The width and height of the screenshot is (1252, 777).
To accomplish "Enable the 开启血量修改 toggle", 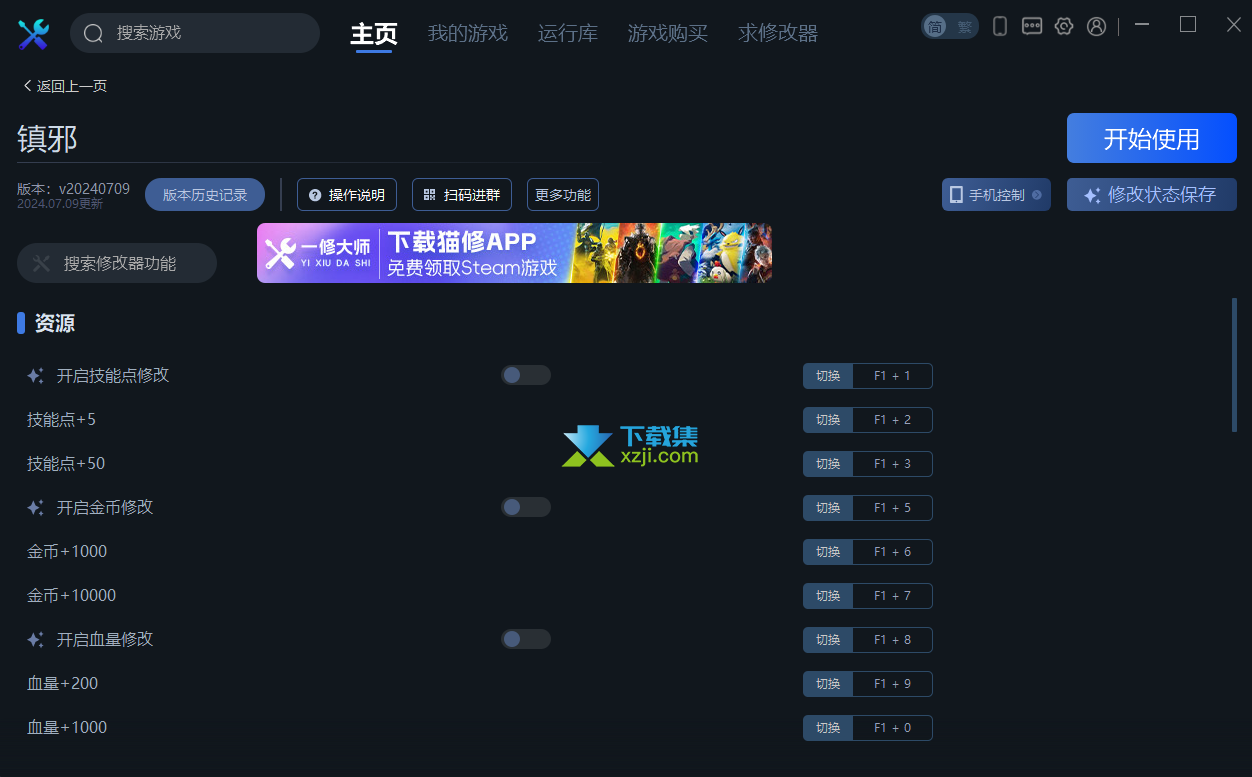I will tap(526, 639).
